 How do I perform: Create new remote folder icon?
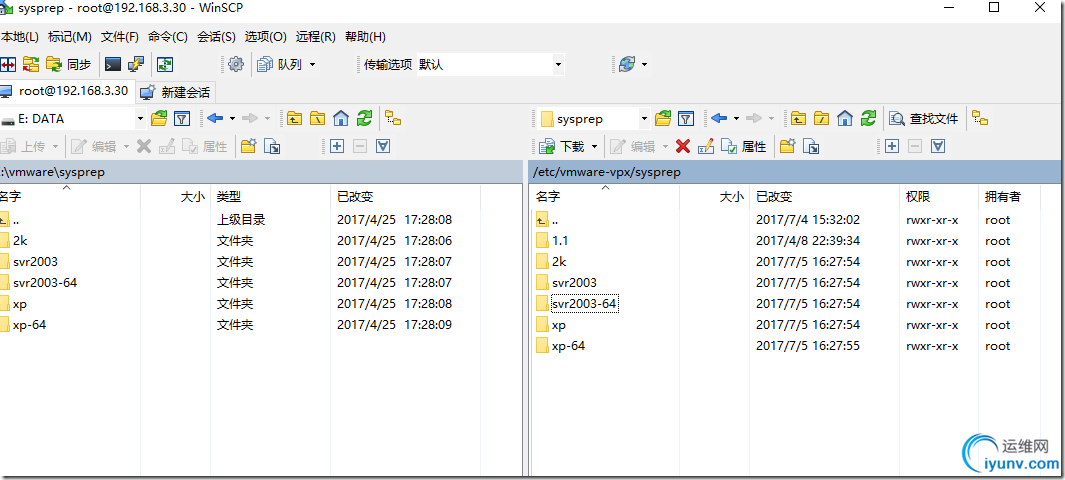(x=787, y=146)
